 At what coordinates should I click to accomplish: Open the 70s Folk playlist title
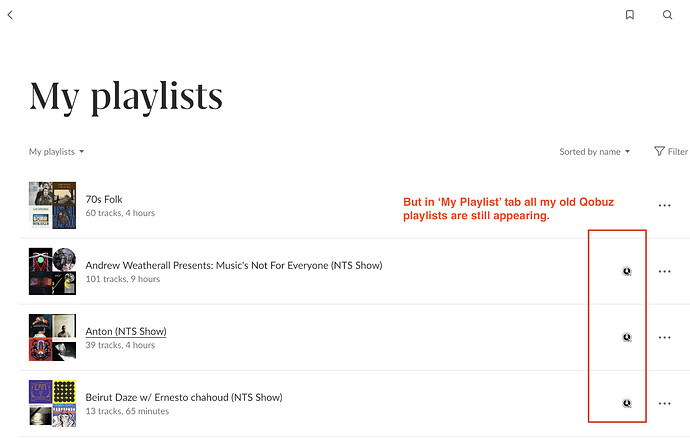pyautogui.click(x=104, y=199)
